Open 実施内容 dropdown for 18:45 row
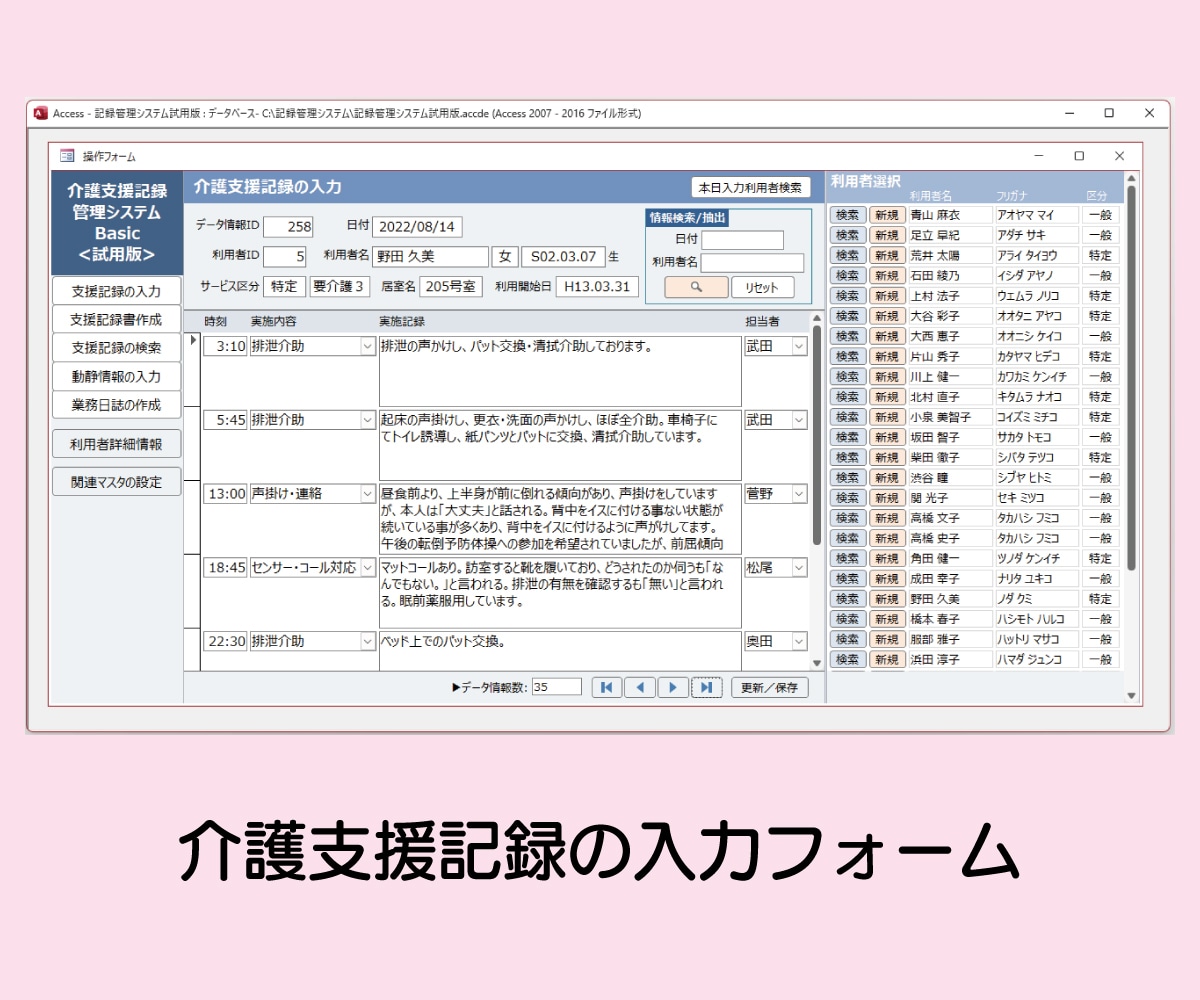1200x1000 pixels. [x=366, y=567]
